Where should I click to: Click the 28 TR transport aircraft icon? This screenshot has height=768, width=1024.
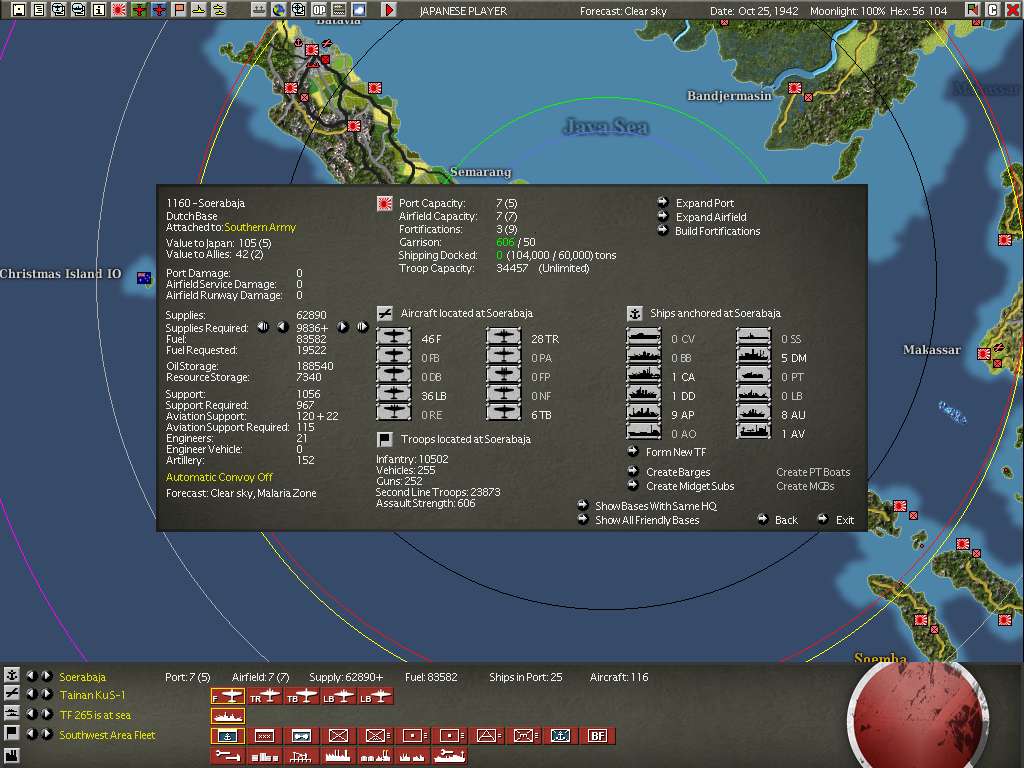tap(504, 338)
